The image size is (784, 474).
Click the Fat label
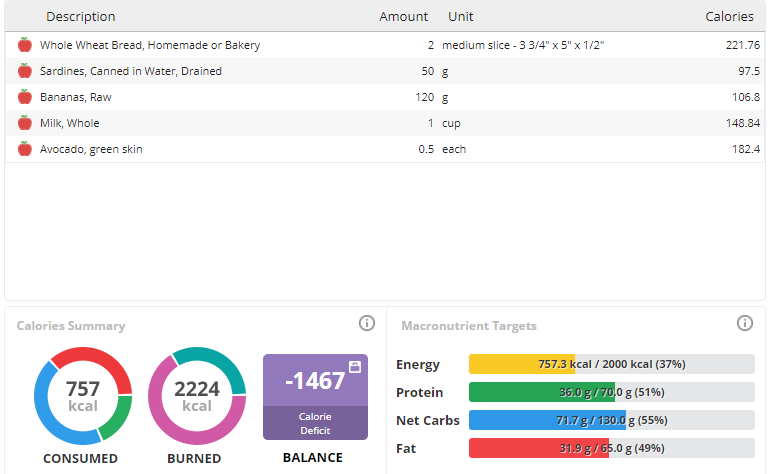pyautogui.click(x=406, y=448)
